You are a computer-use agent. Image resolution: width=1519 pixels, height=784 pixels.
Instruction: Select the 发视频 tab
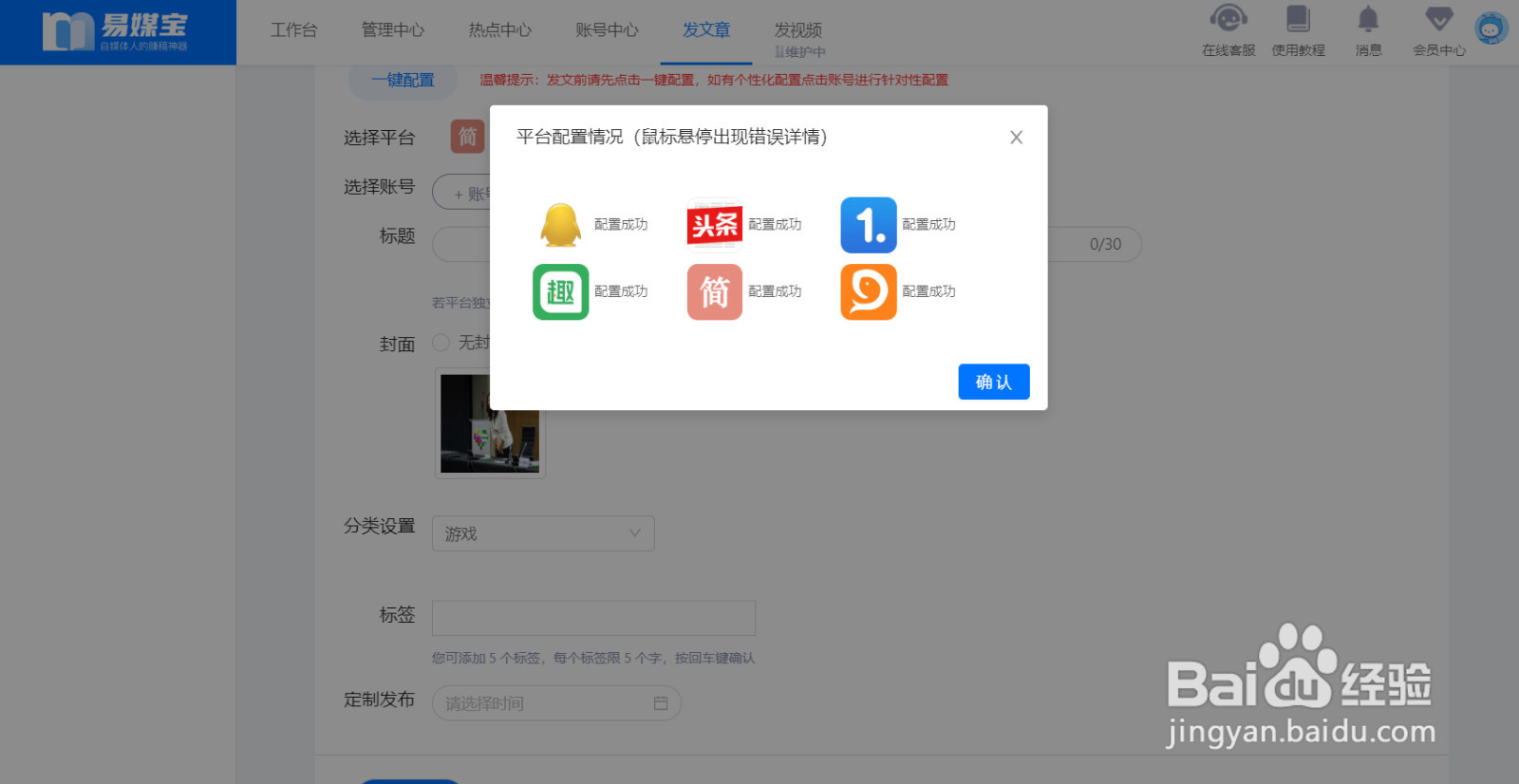[798, 30]
